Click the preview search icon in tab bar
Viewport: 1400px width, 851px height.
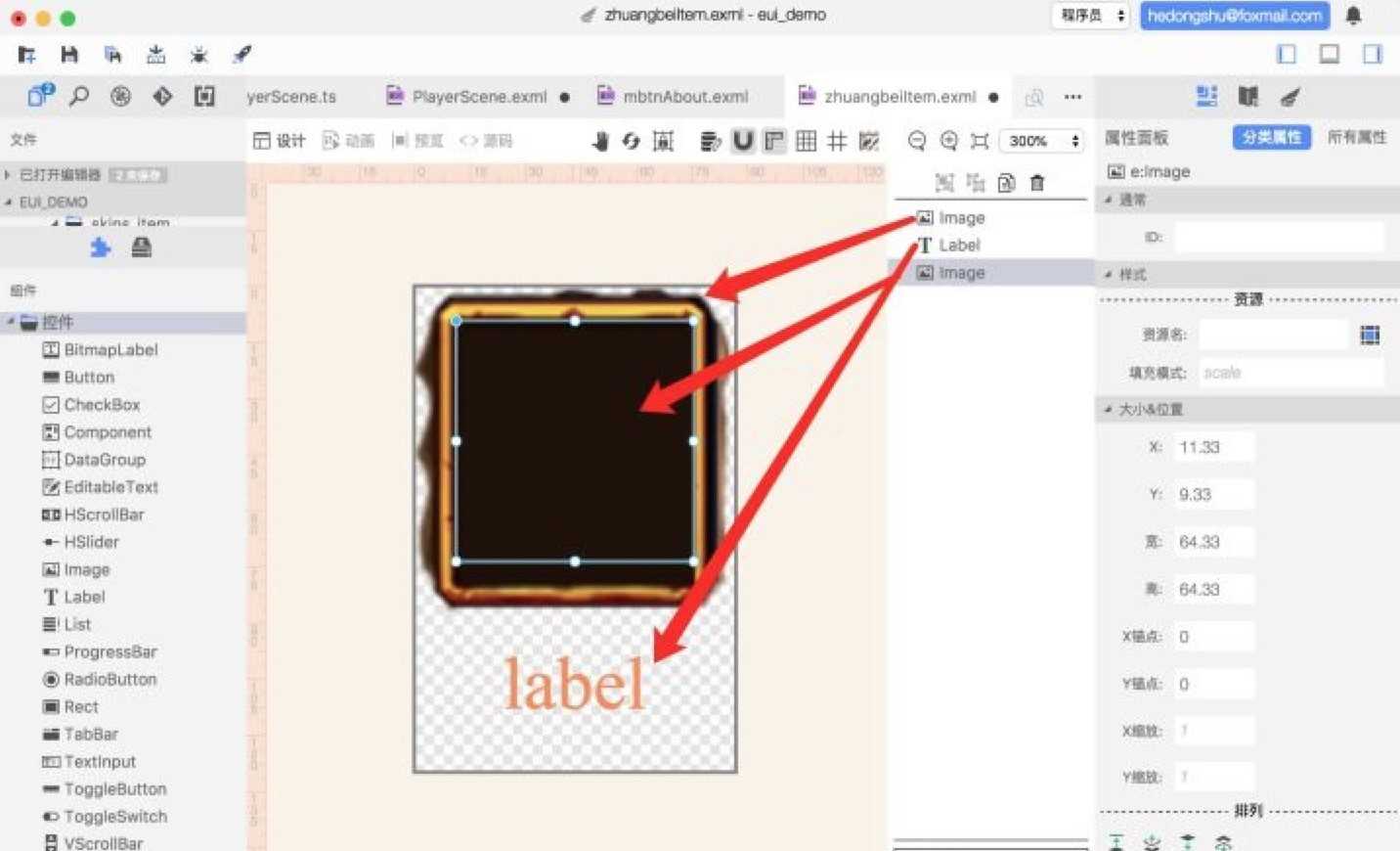[x=1033, y=97]
